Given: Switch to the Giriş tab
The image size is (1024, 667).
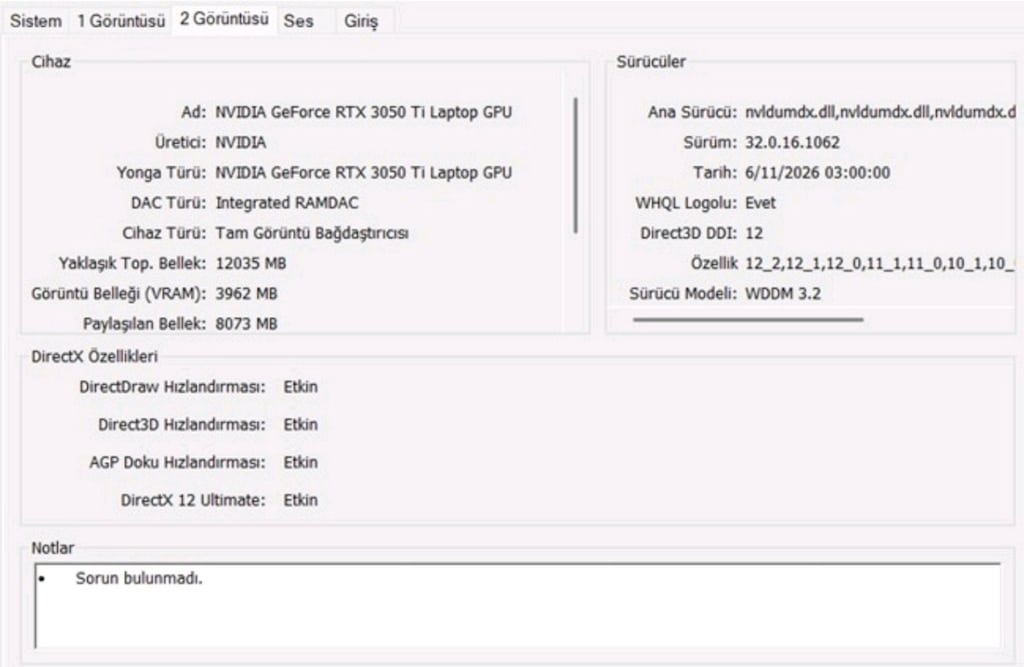Looking at the screenshot, I should click(x=361, y=21).
